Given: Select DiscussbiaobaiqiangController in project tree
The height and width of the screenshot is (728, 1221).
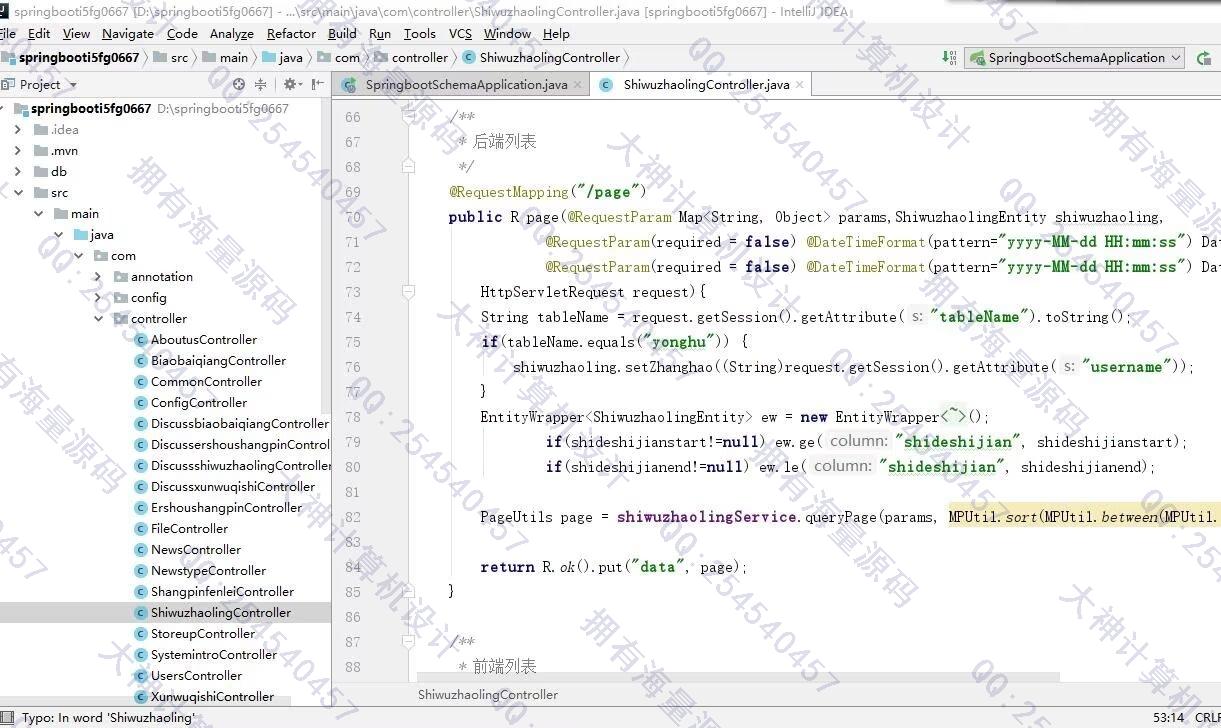Looking at the screenshot, I should tap(240, 424).
